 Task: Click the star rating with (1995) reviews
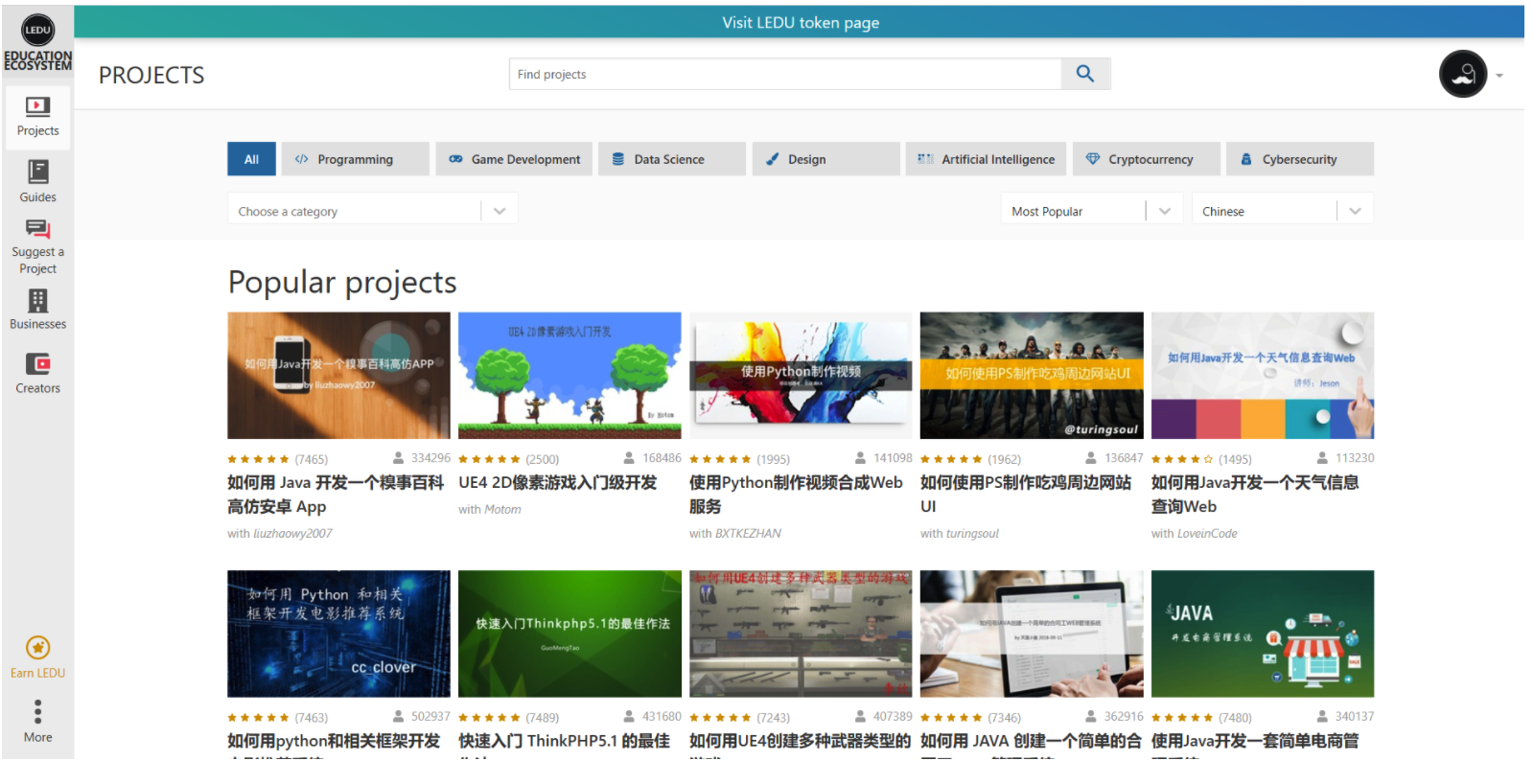(x=720, y=459)
